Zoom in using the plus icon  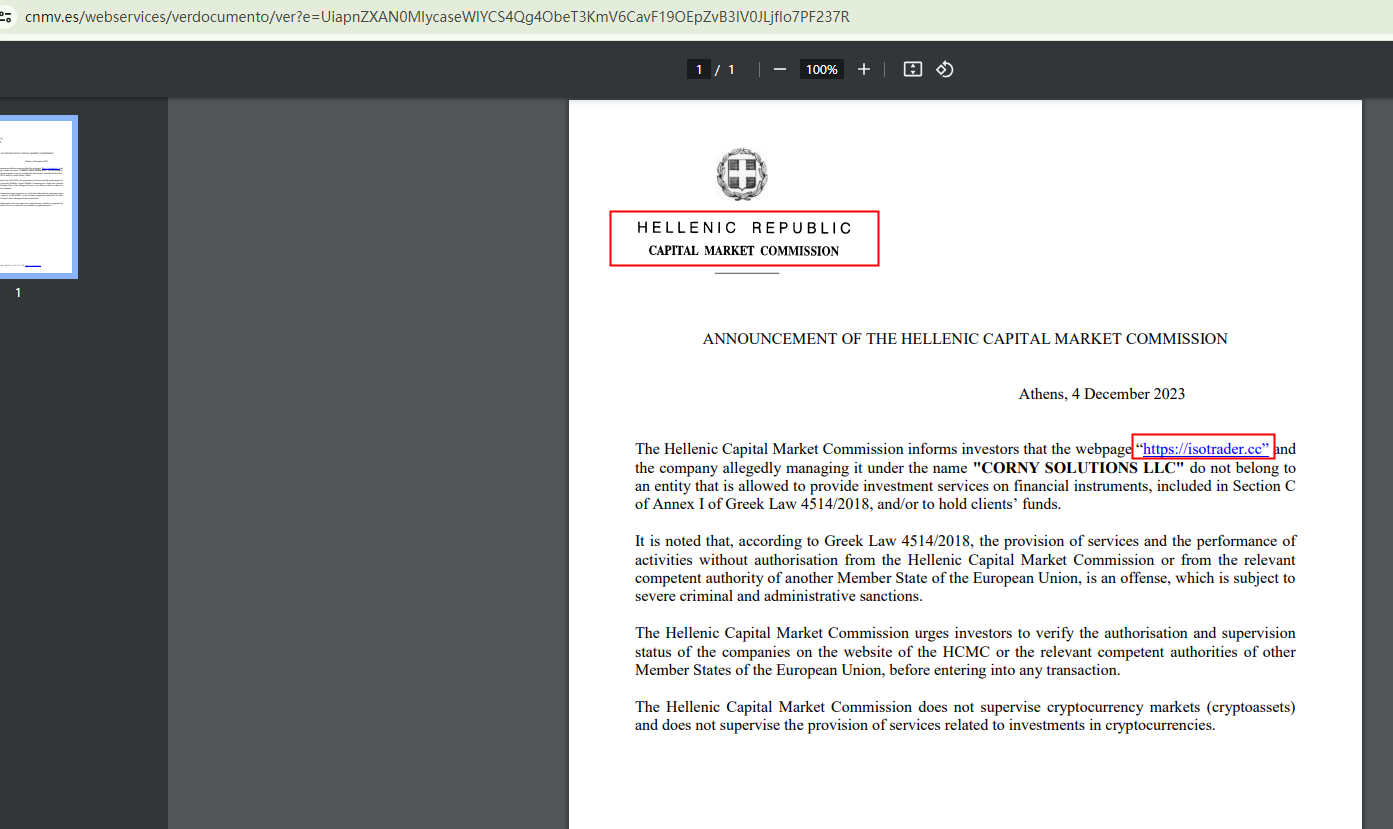pyautogui.click(x=863, y=69)
